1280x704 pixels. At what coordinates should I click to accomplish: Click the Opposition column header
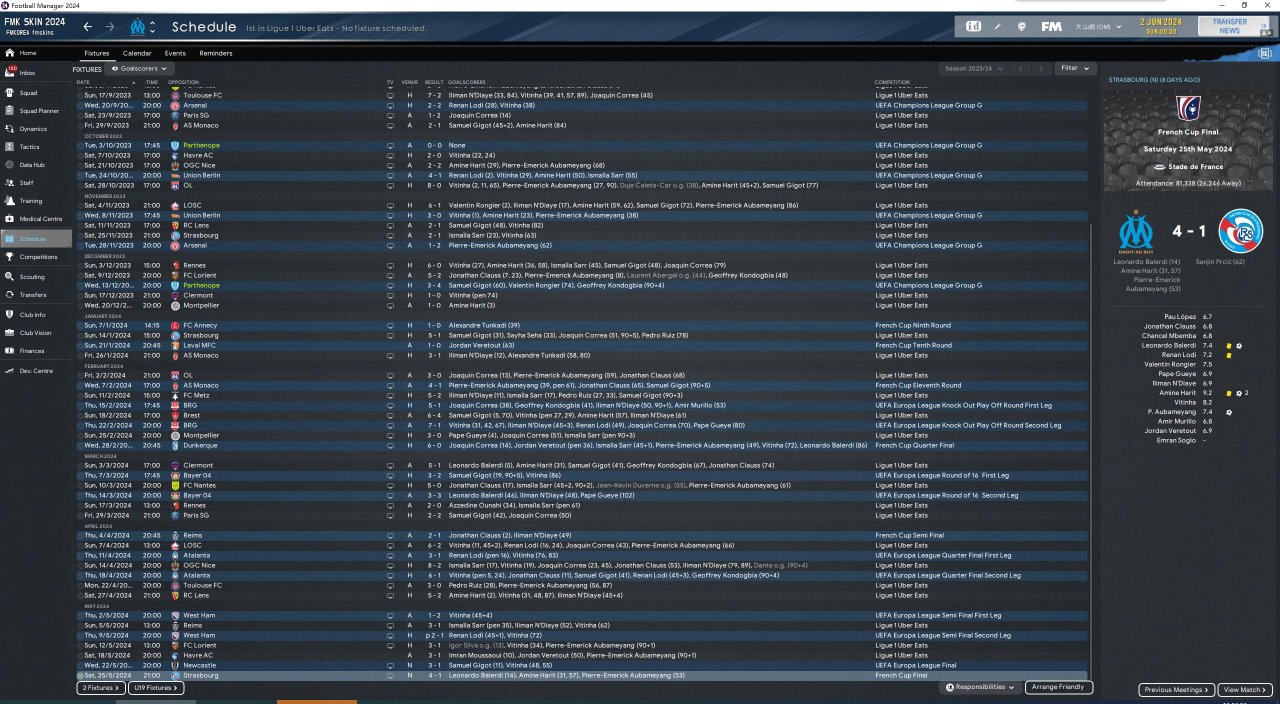[x=184, y=82]
